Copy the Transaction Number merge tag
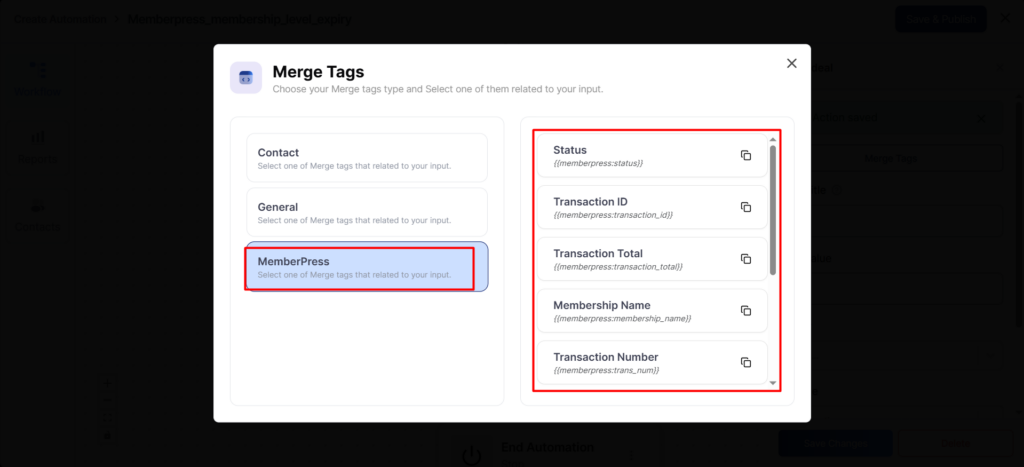Screen dimensions: 1024x467 coord(745,362)
